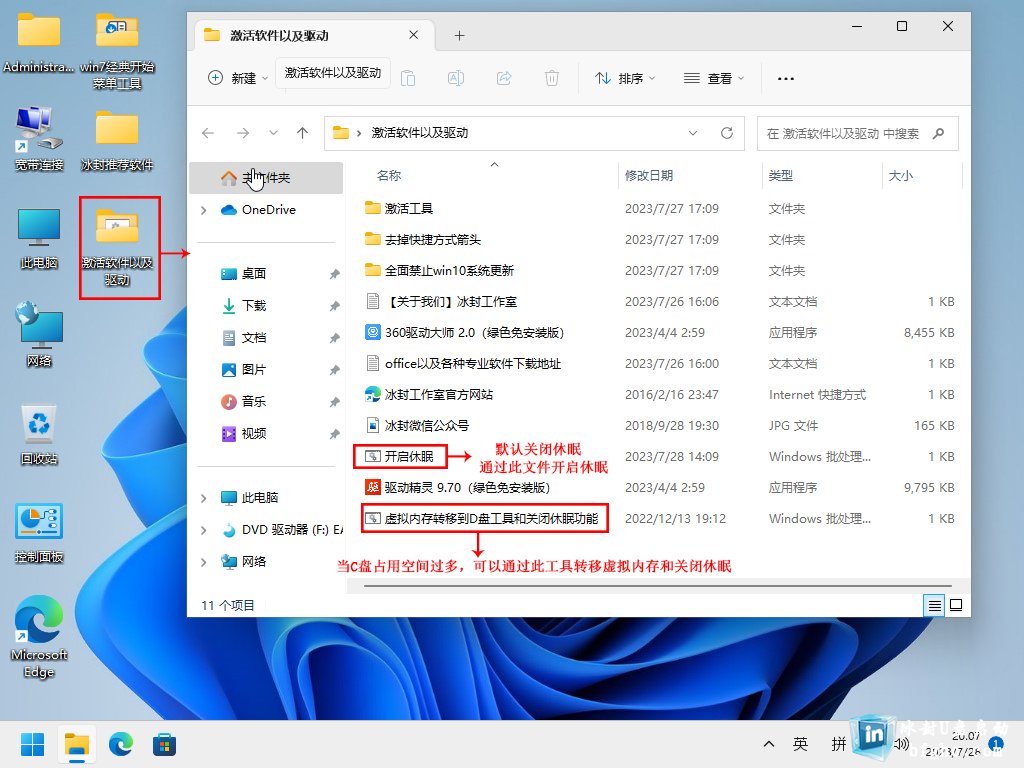
Task: Open 音乐 in quick access
Action: point(253,402)
